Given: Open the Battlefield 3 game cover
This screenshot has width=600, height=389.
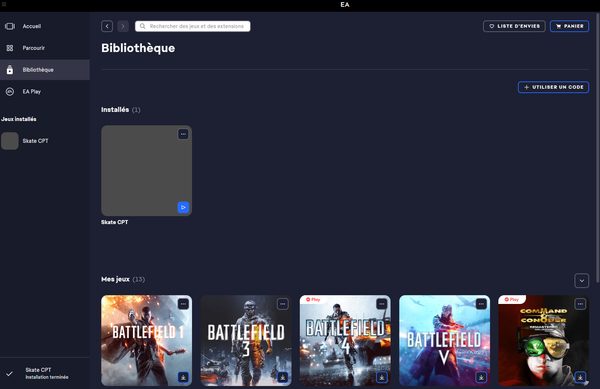Looking at the screenshot, I should (x=246, y=340).
